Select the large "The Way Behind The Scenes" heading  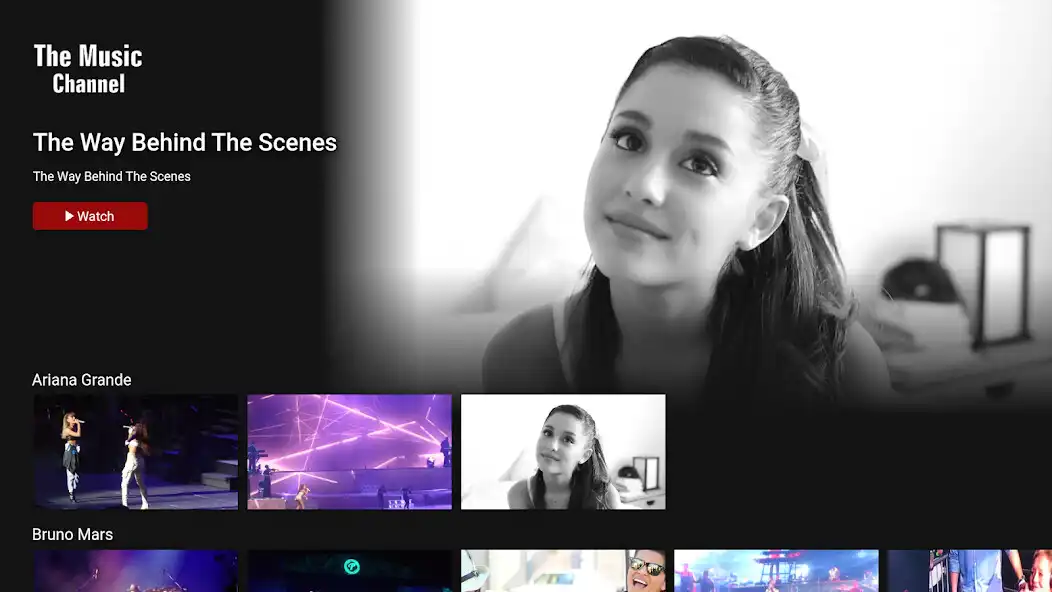185,142
